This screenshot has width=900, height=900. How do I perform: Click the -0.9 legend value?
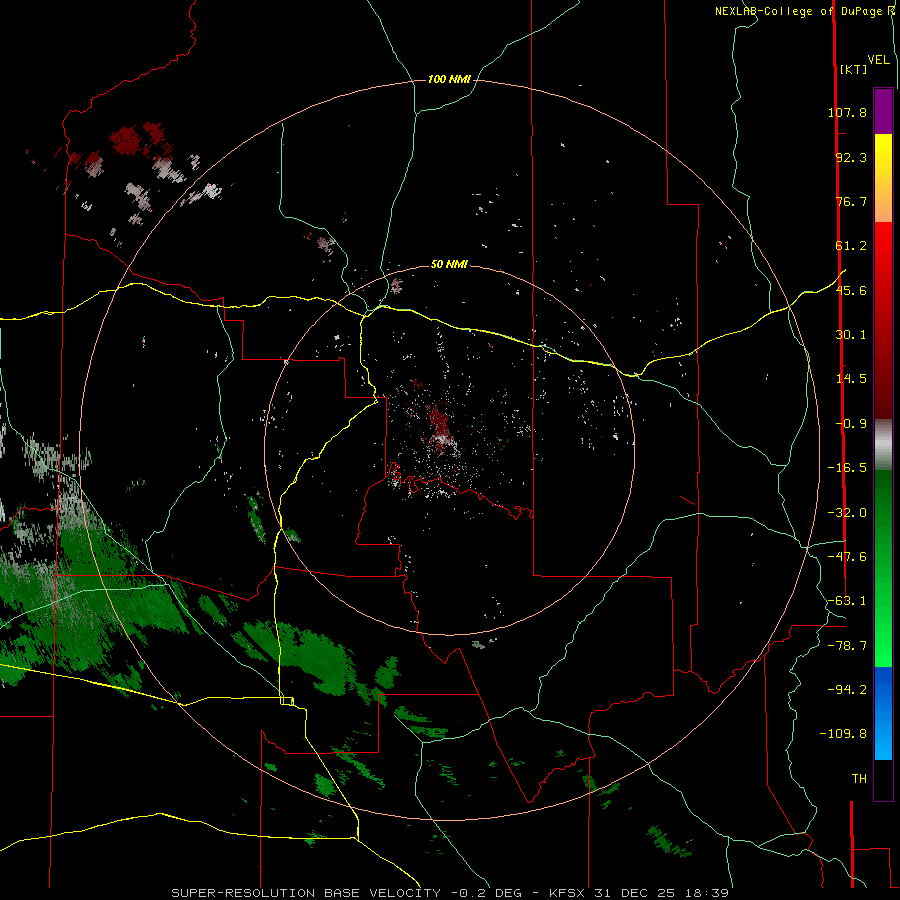[x=851, y=424]
